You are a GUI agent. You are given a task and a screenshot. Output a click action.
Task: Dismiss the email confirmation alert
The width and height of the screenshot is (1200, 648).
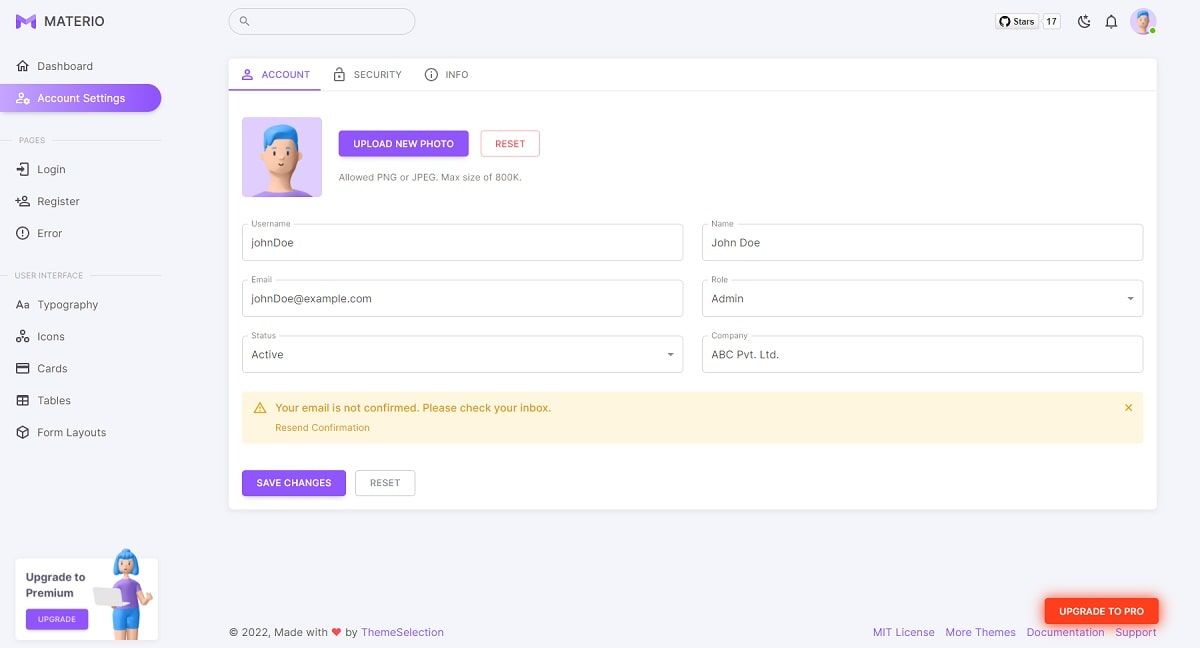click(x=1128, y=407)
